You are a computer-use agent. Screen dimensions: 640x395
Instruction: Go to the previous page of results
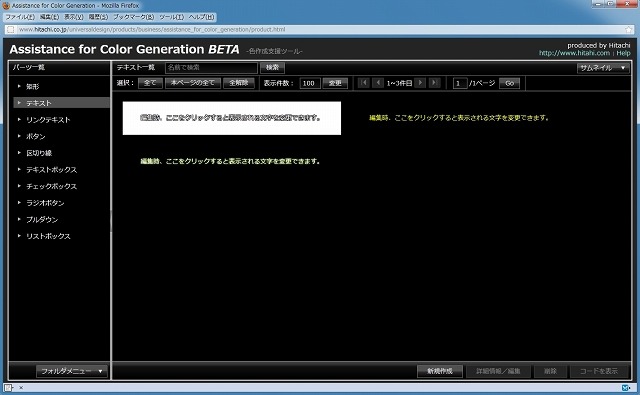[x=378, y=83]
